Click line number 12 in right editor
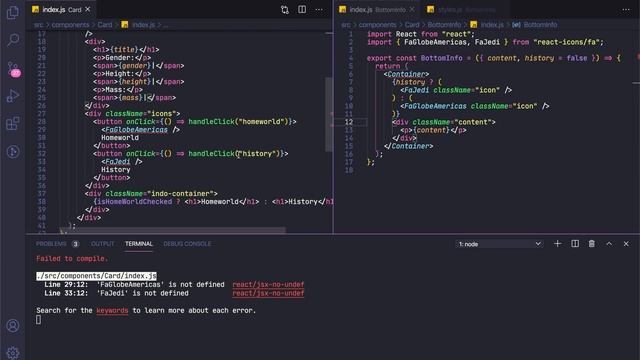 [349, 122]
